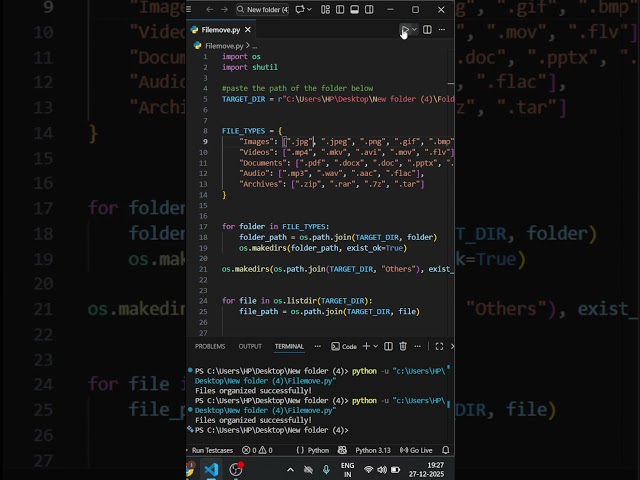This screenshot has height=480, width=640.
Task: Go back with the left arrow
Action: 209,9
